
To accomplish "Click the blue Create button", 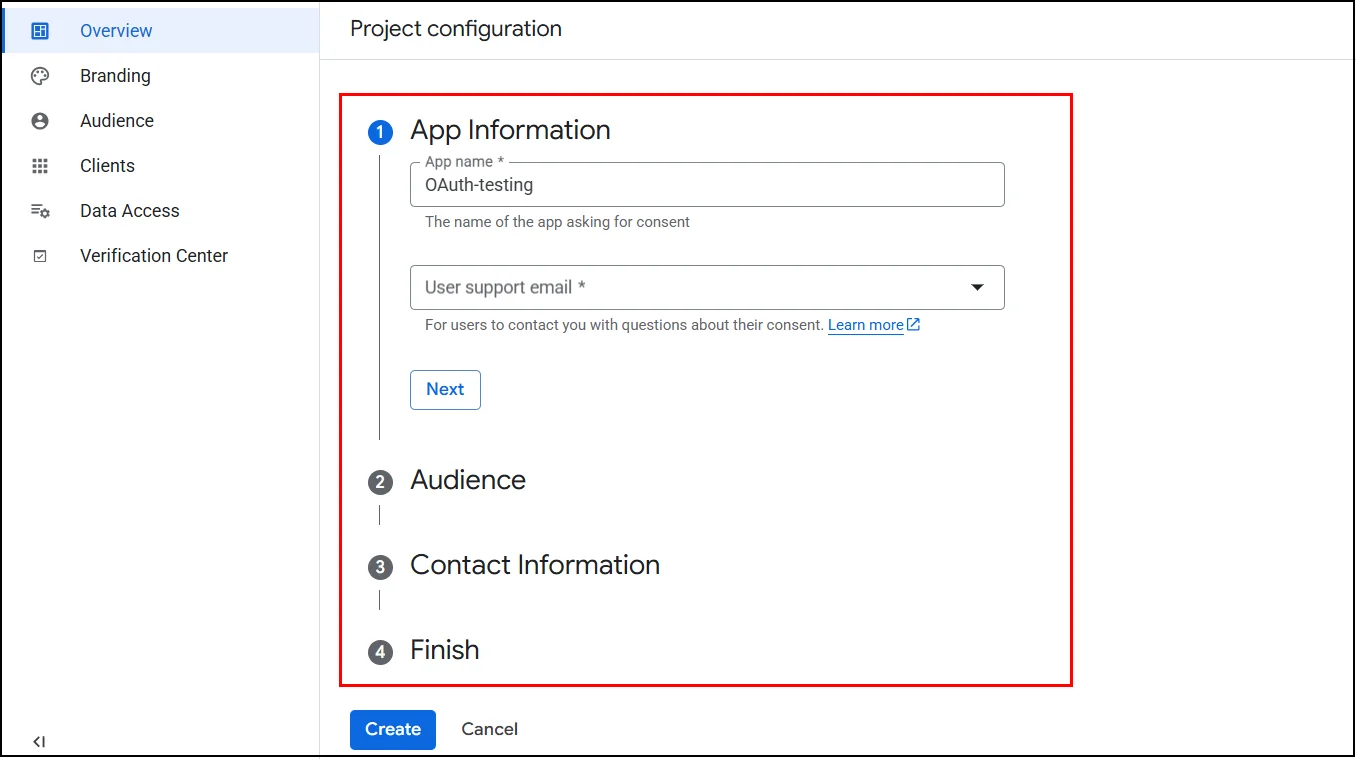I will tap(393, 730).
